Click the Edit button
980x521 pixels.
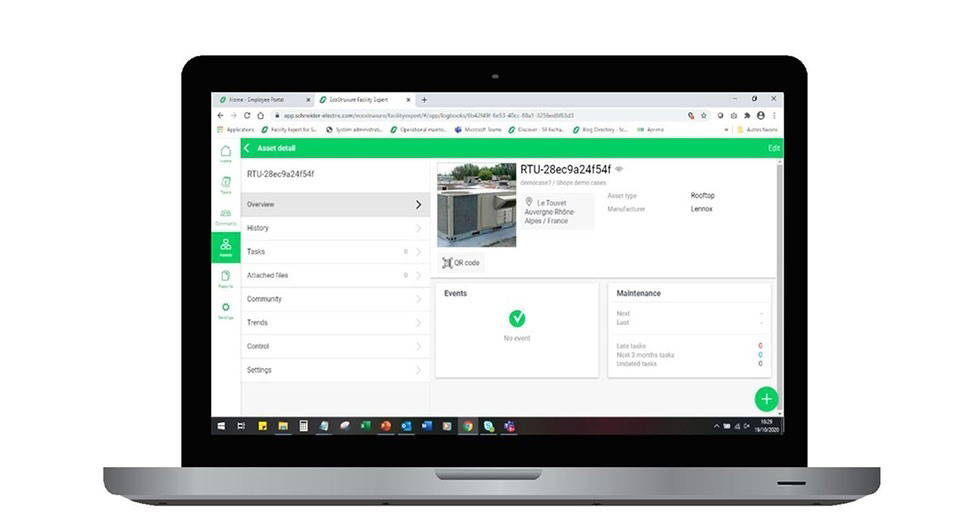tap(773, 148)
